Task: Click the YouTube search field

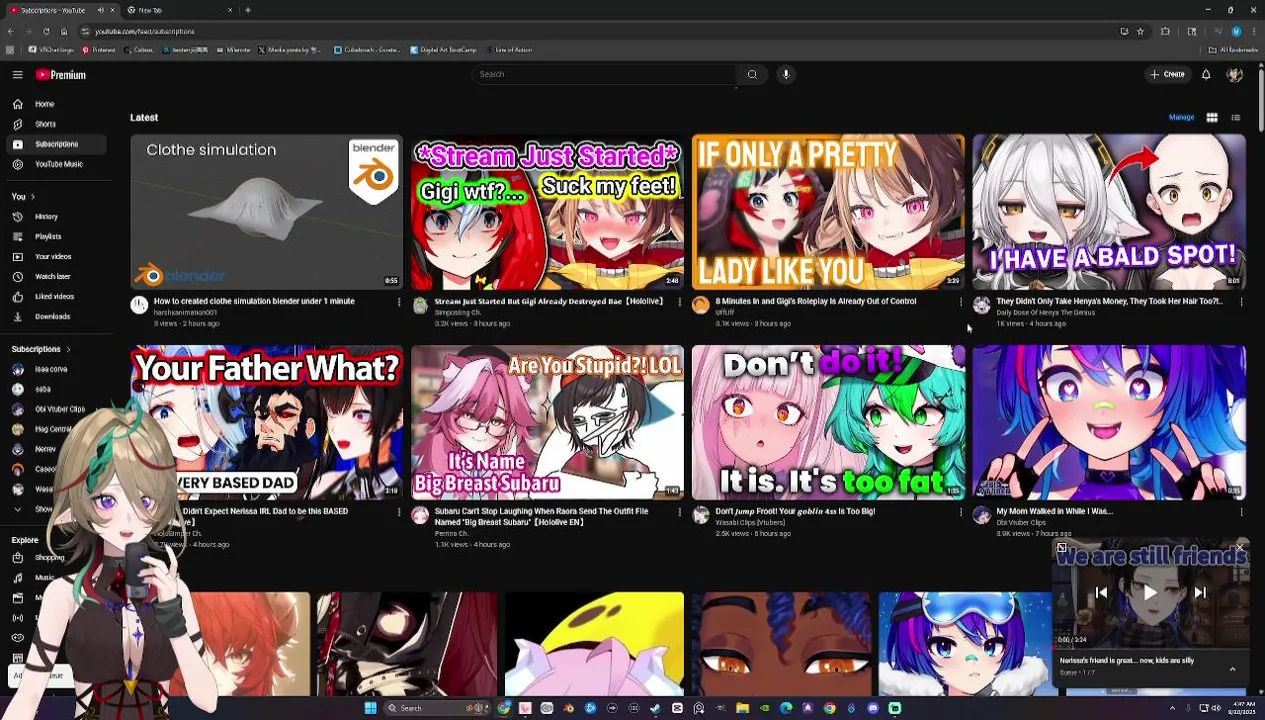Action: click(x=605, y=74)
